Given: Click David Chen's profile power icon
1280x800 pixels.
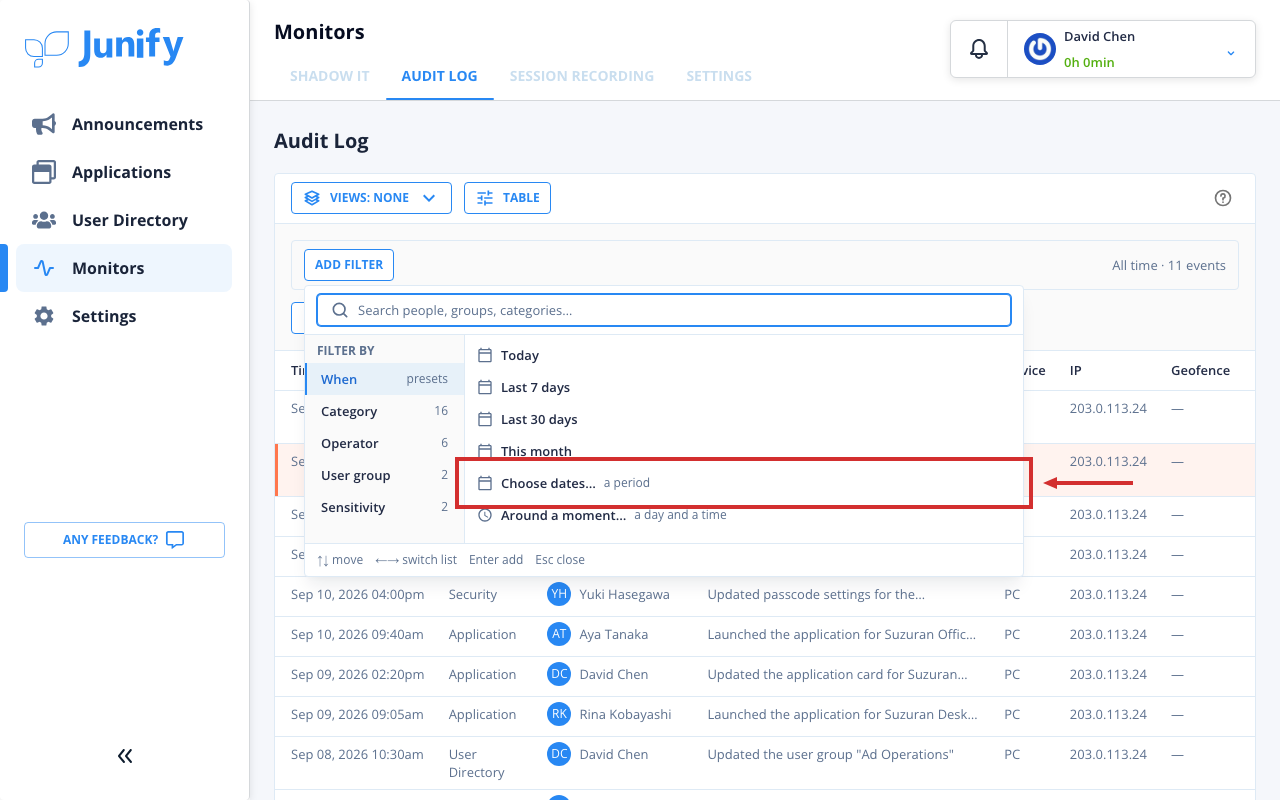Looking at the screenshot, I should point(1040,49).
